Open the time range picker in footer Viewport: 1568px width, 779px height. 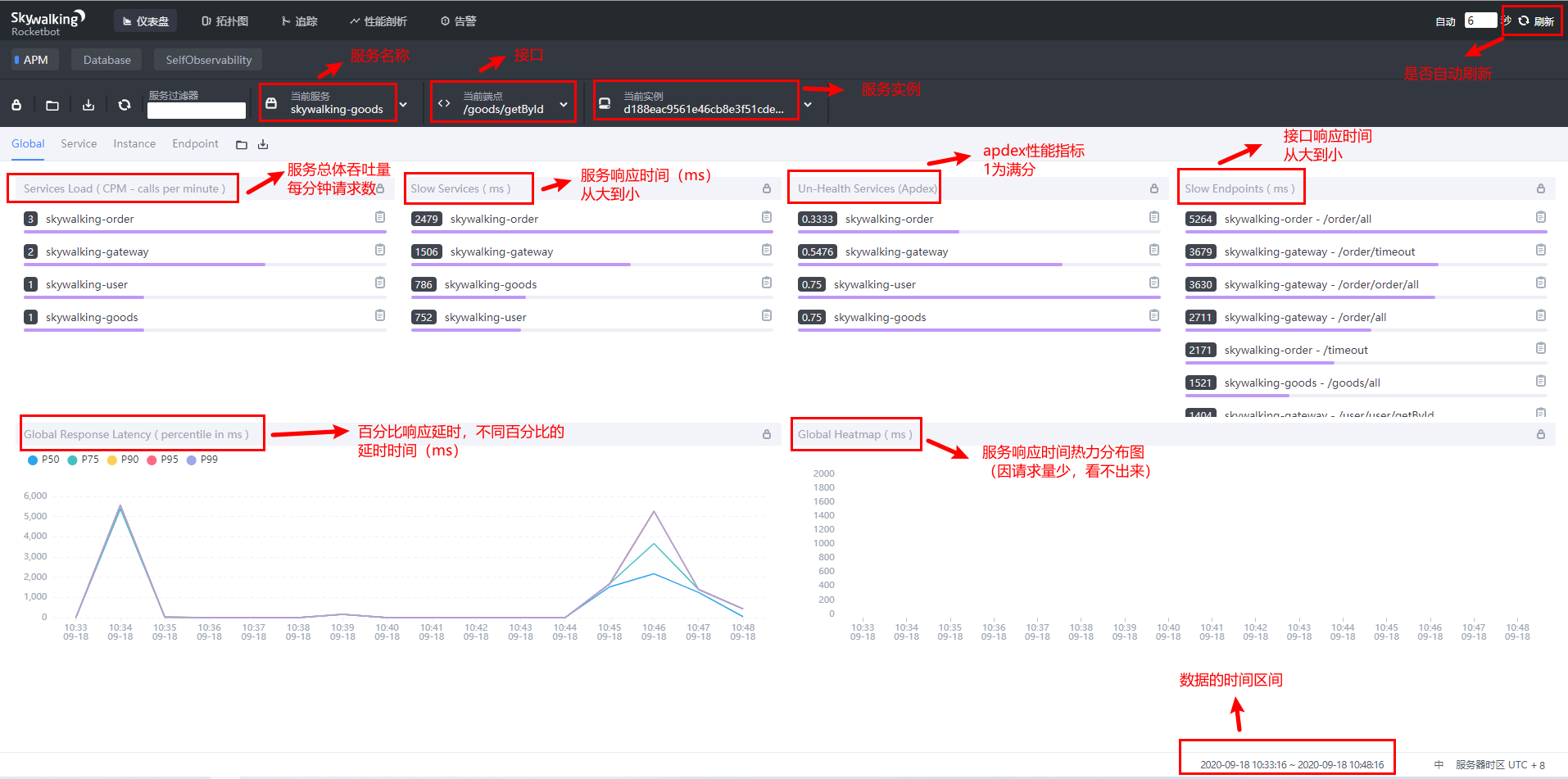pyautogui.click(x=1292, y=765)
